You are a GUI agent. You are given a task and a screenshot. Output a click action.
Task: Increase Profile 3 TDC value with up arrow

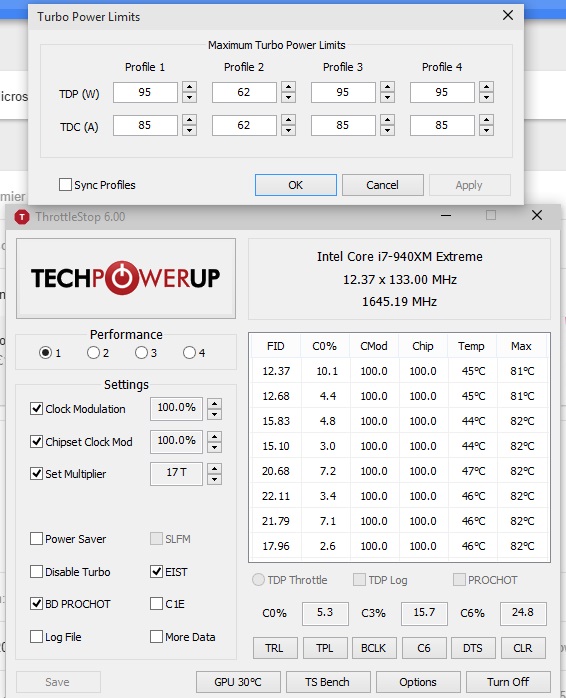(x=387, y=120)
